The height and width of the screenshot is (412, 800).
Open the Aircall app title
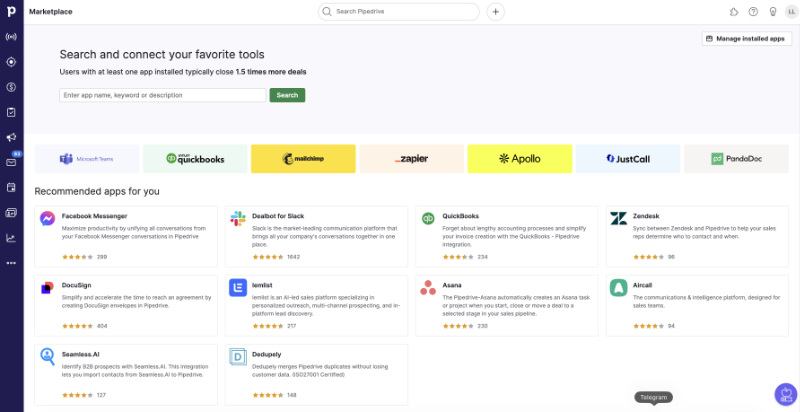click(642, 286)
